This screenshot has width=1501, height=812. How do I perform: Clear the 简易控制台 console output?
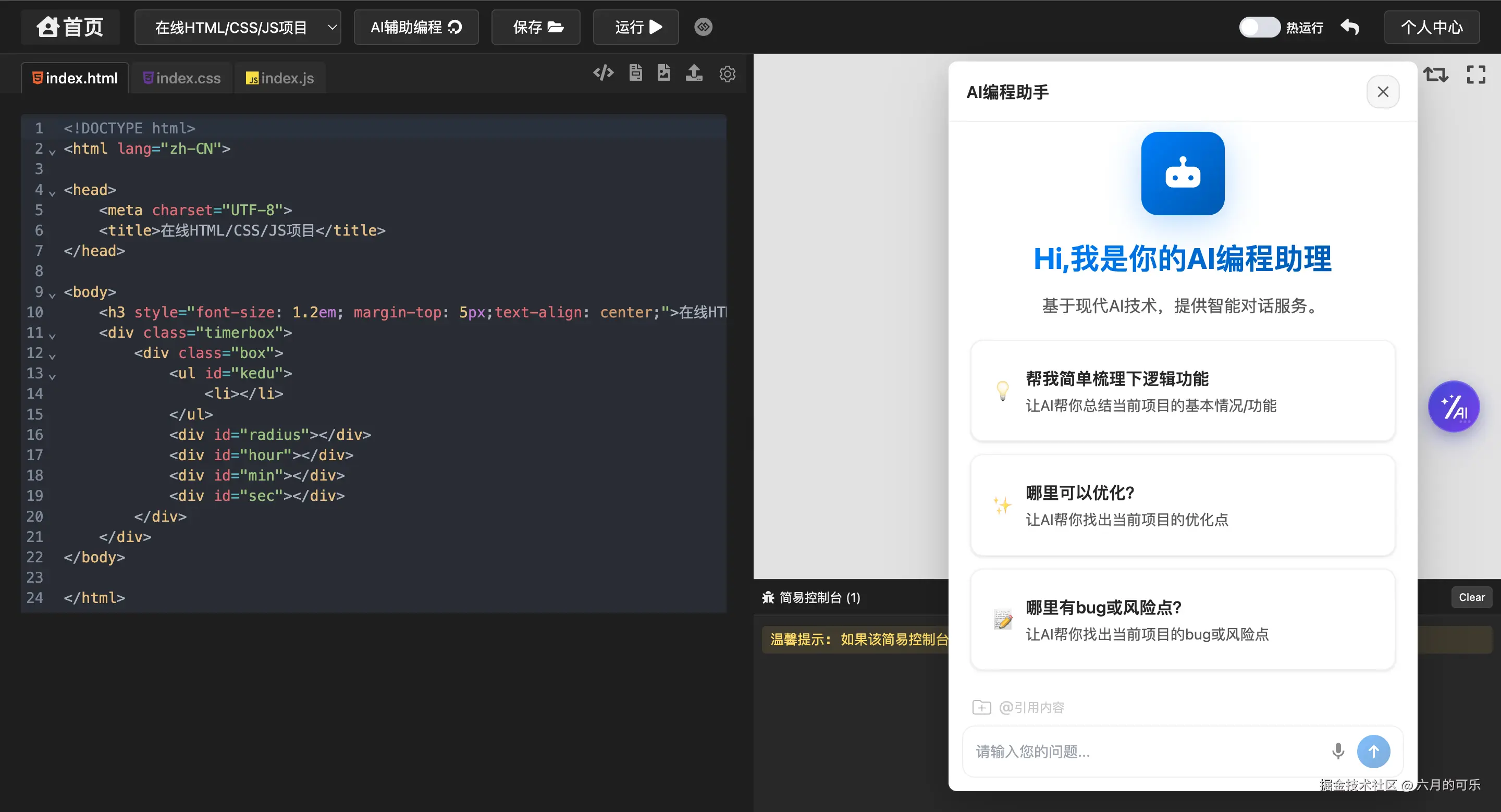coord(1471,597)
